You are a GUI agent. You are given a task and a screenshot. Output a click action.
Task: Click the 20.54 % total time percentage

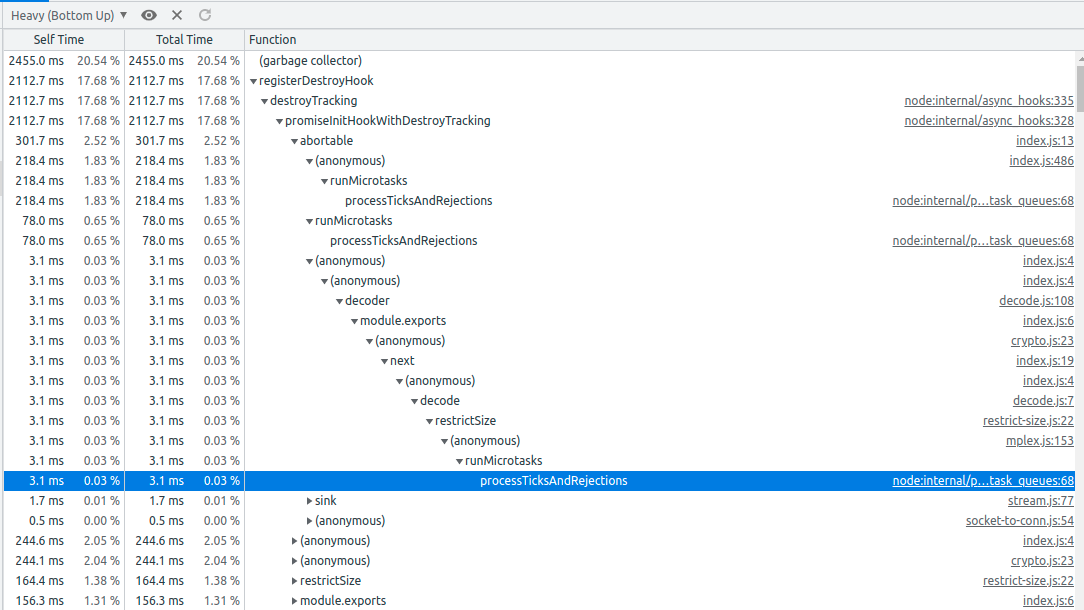point(218,61)
